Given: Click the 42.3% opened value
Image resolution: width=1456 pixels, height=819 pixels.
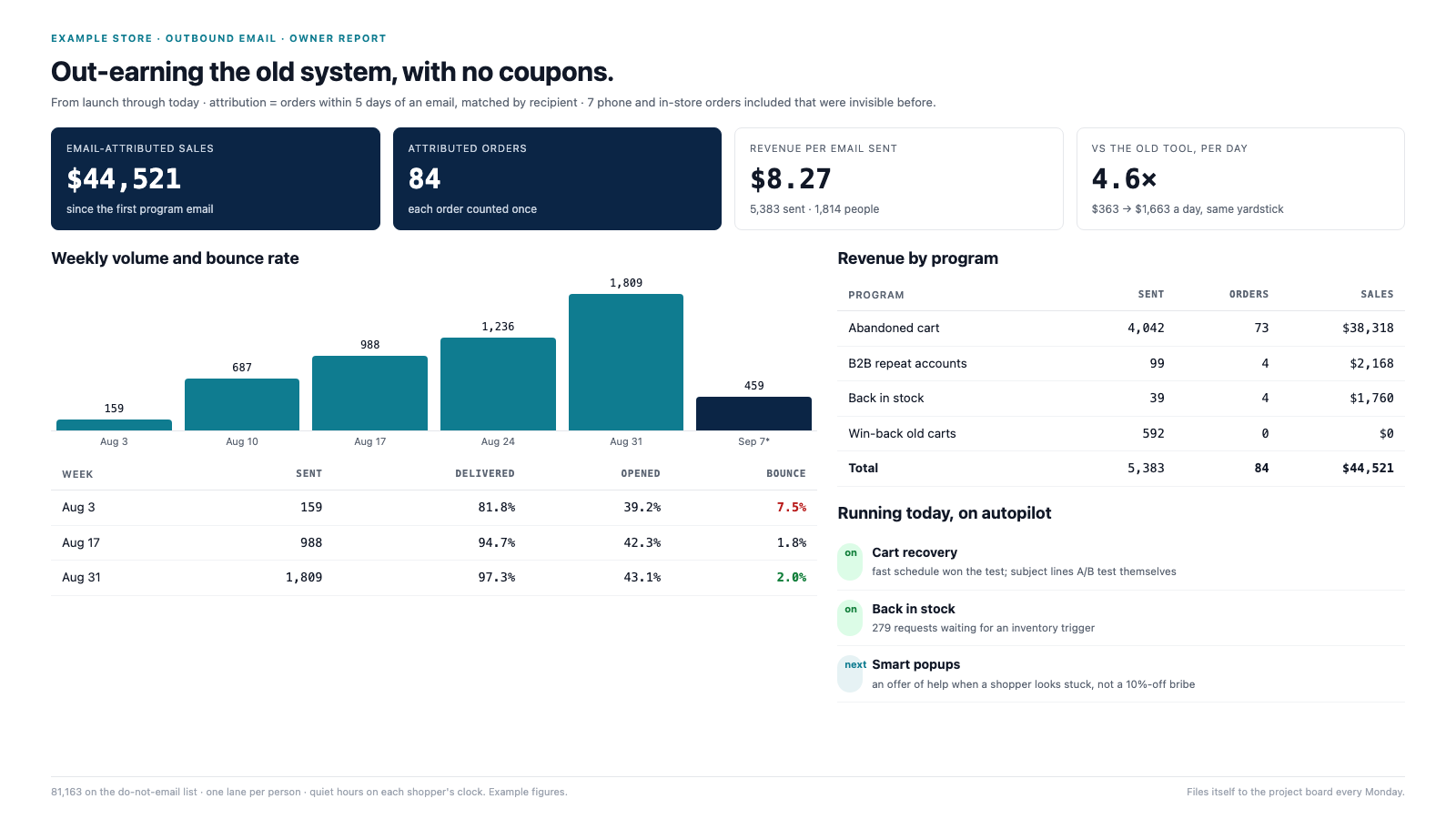Looking at the screenshot, I should pos(642,542).
